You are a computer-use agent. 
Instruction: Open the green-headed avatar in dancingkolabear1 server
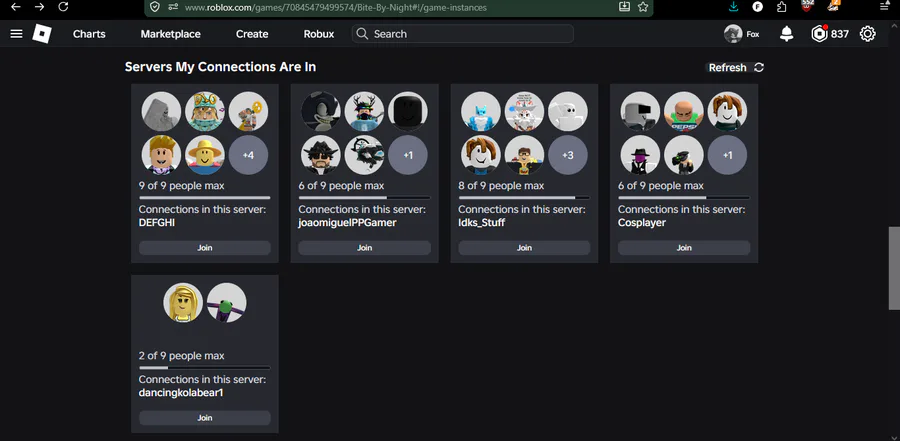tap(227, 303)
